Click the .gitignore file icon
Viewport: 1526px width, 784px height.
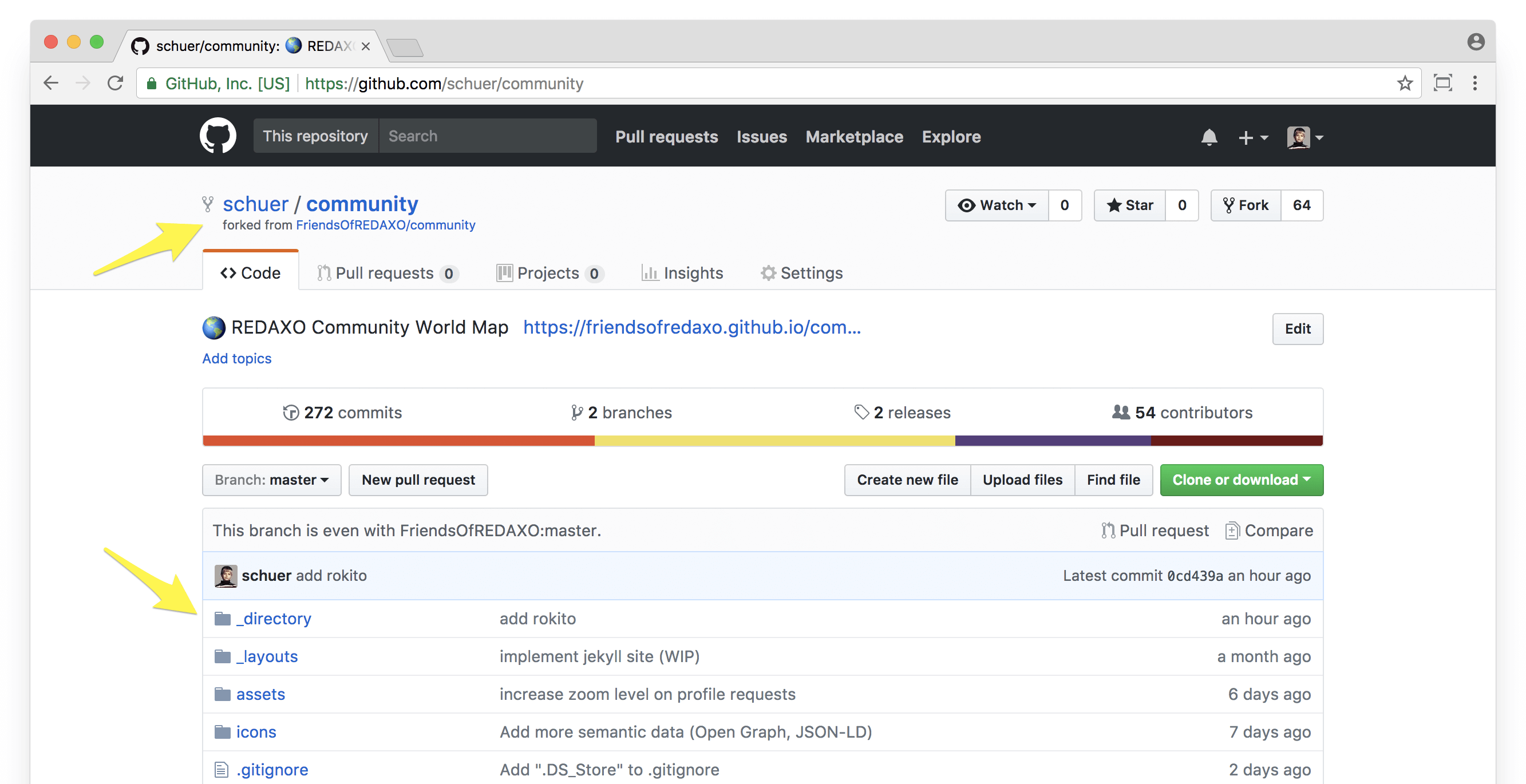coord(222,770)
